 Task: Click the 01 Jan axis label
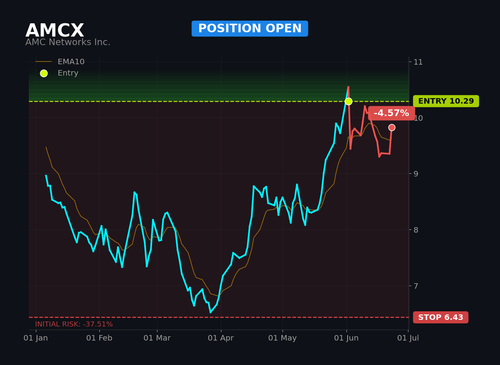tap(36, 338)
